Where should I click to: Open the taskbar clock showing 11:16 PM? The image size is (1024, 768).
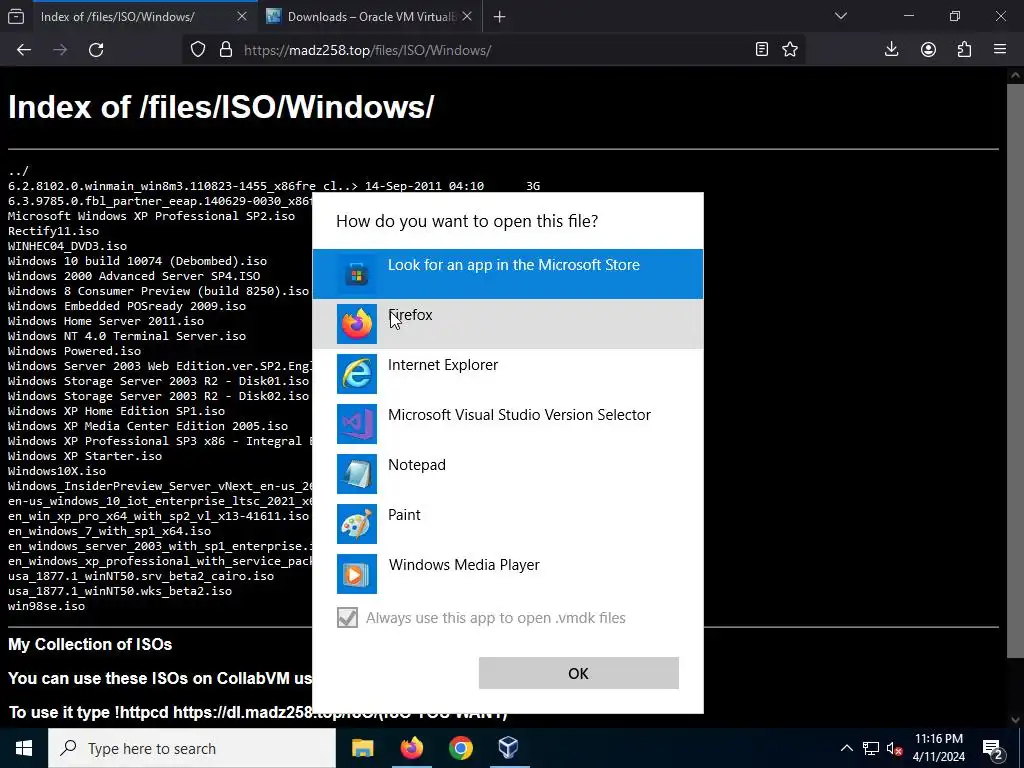(939, 748)
